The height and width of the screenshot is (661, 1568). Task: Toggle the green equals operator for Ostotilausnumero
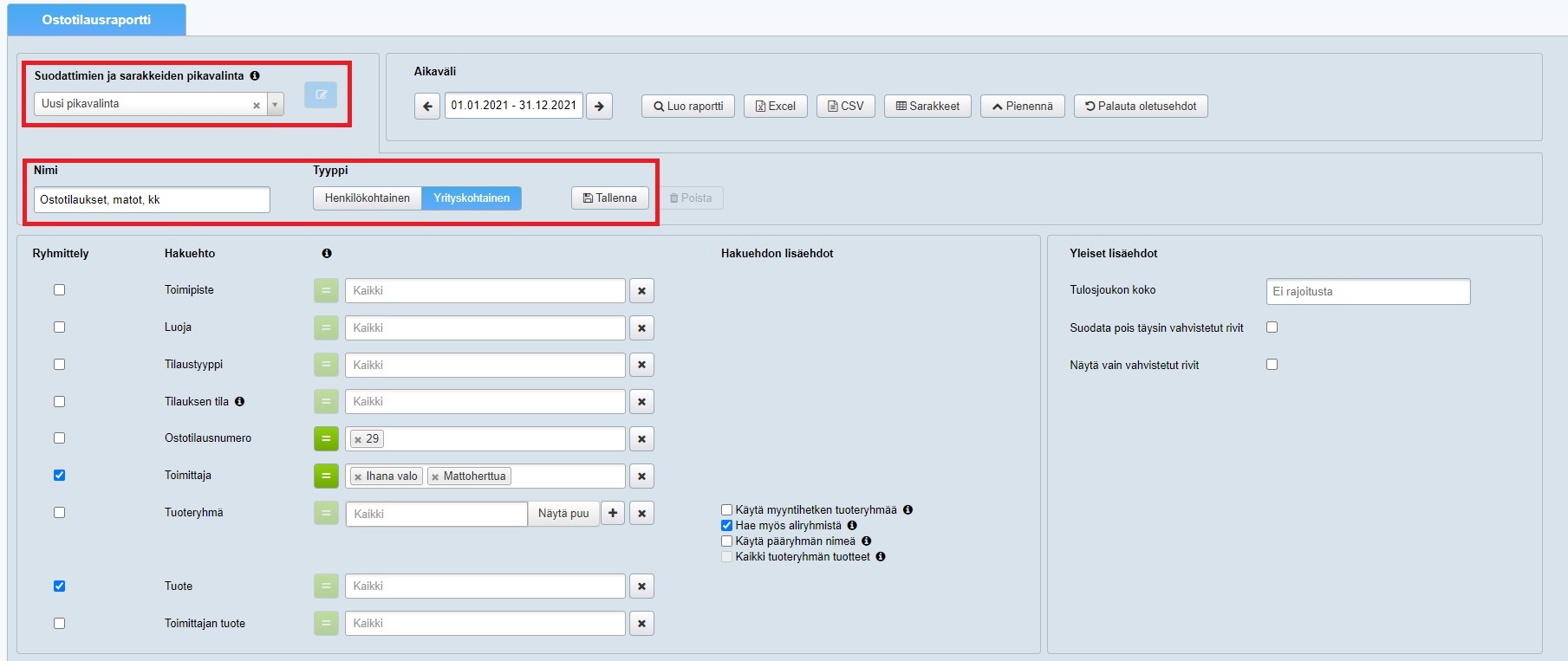(326, 439)
